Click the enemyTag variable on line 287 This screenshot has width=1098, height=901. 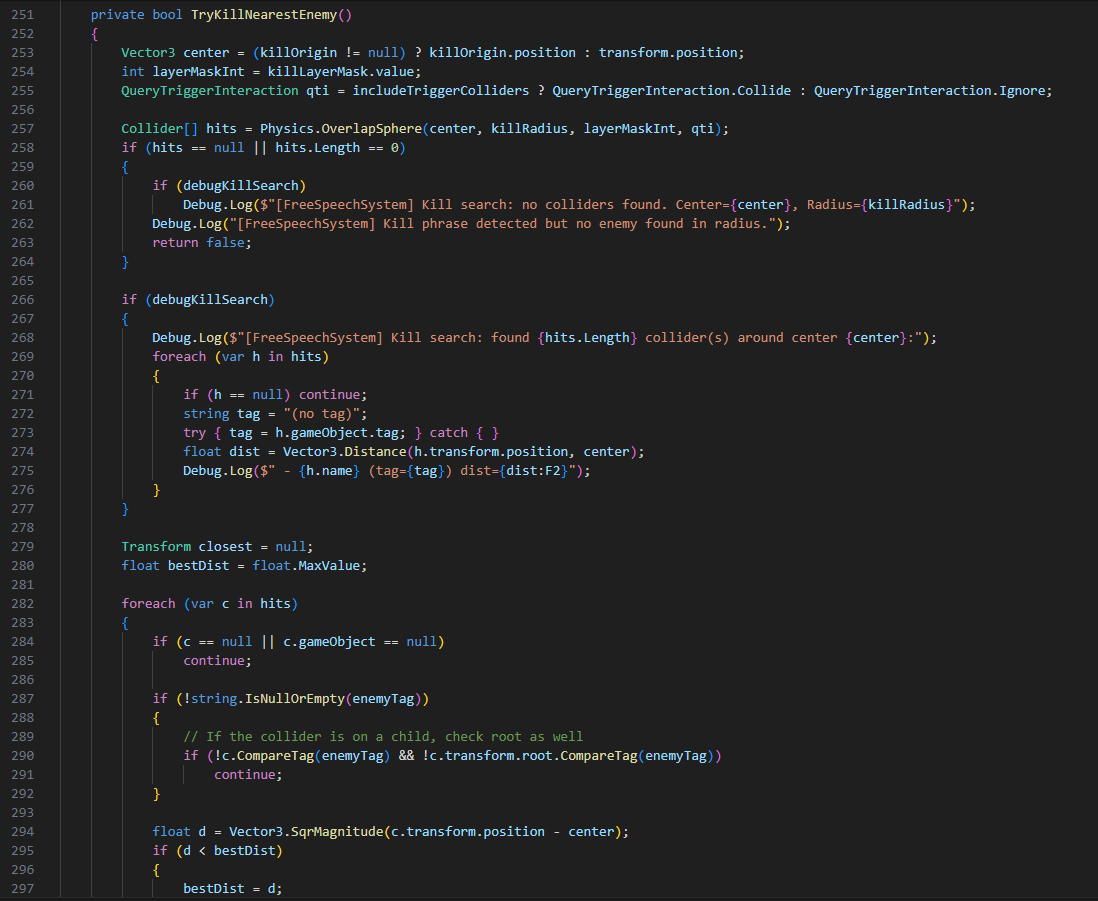click(x=384, y=698)
